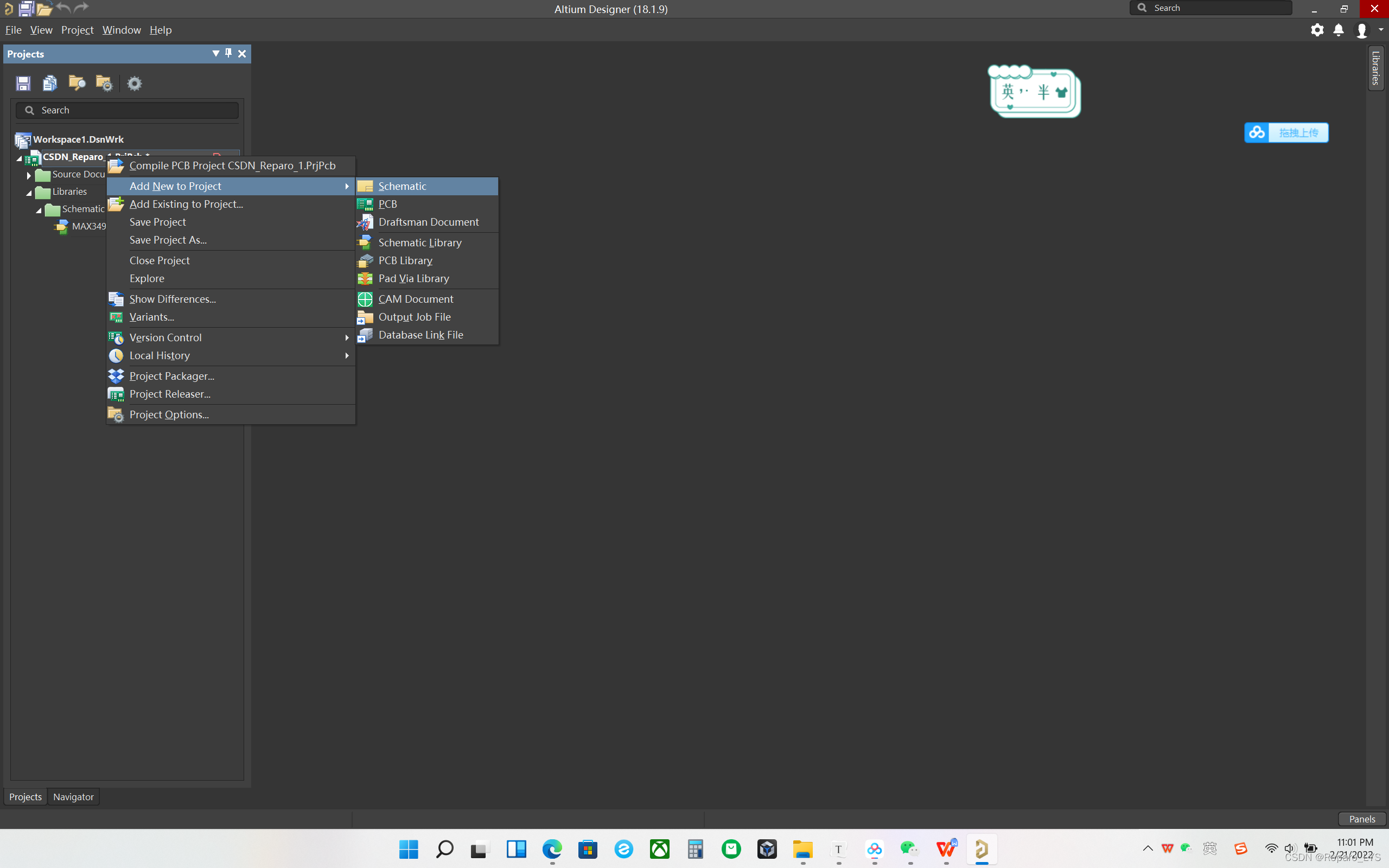Select PCB Library from Add New submenu
Image resolution: width=1389 pixels, height=868 pixels.
(x=405, y=260)
